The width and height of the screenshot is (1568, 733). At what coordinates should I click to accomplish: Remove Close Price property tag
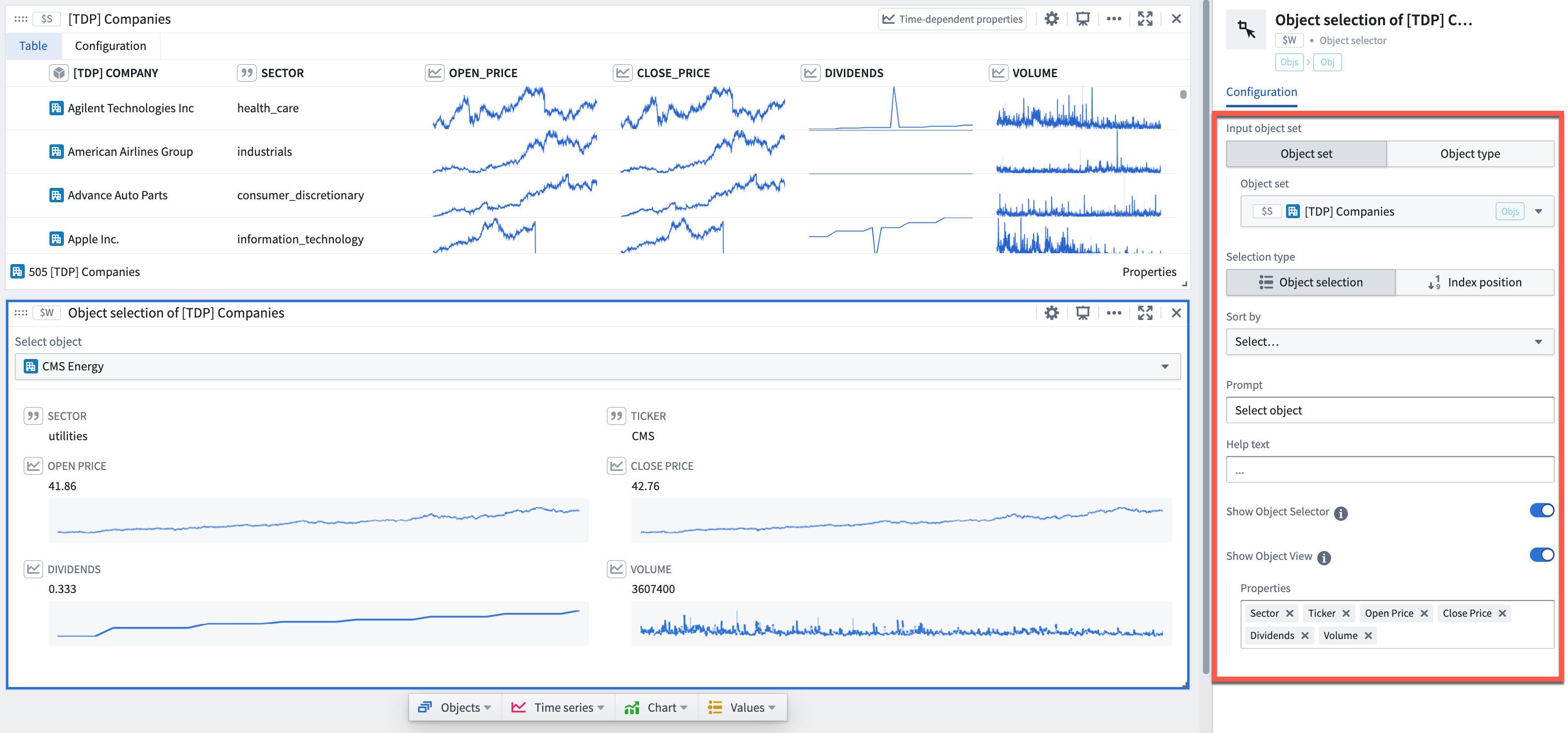pyautogui.click(x=1502, y=613)
